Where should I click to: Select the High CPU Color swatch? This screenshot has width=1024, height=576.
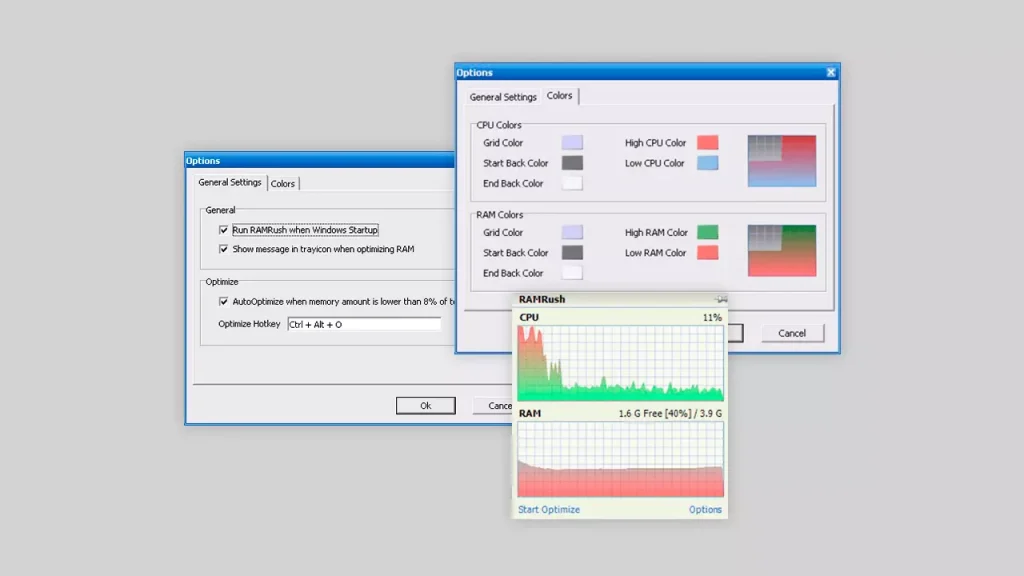pyautogui.click(x=707, y=142)
